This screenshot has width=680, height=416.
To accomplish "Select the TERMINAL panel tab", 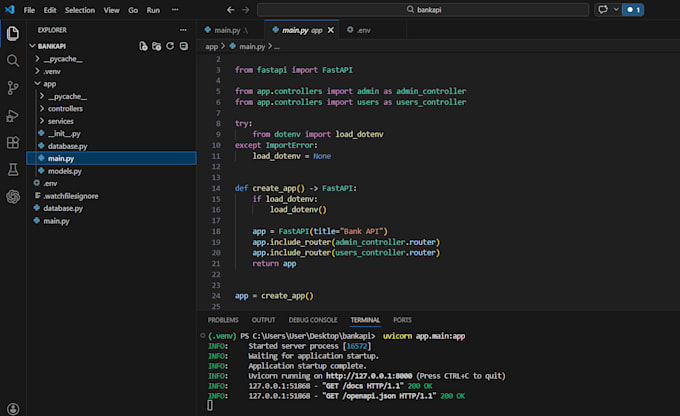I will pos(365,320).
